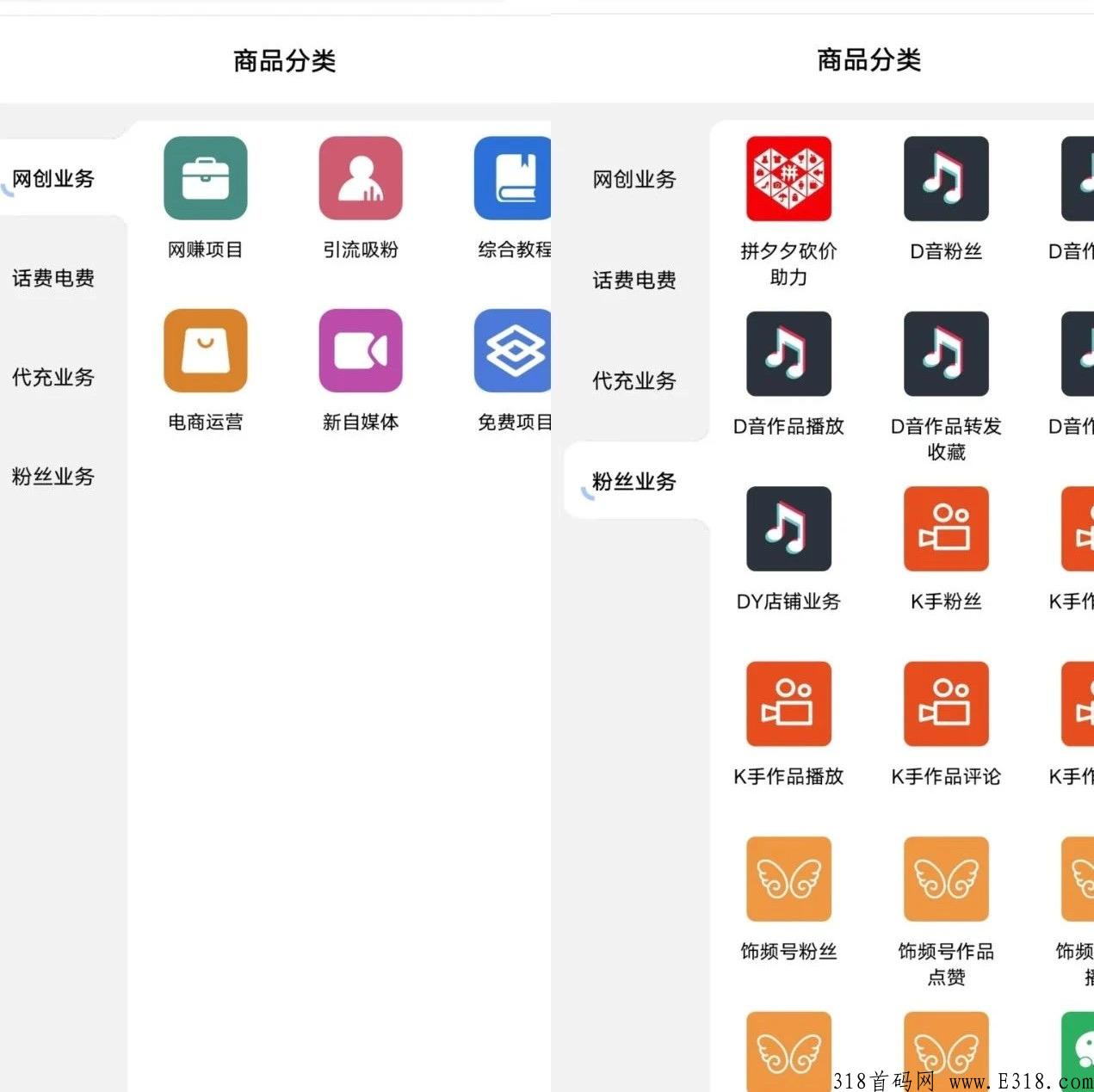The image size is (1094, 1092).
Task: Click the K手粉丝 label
Action: point(946,602)
